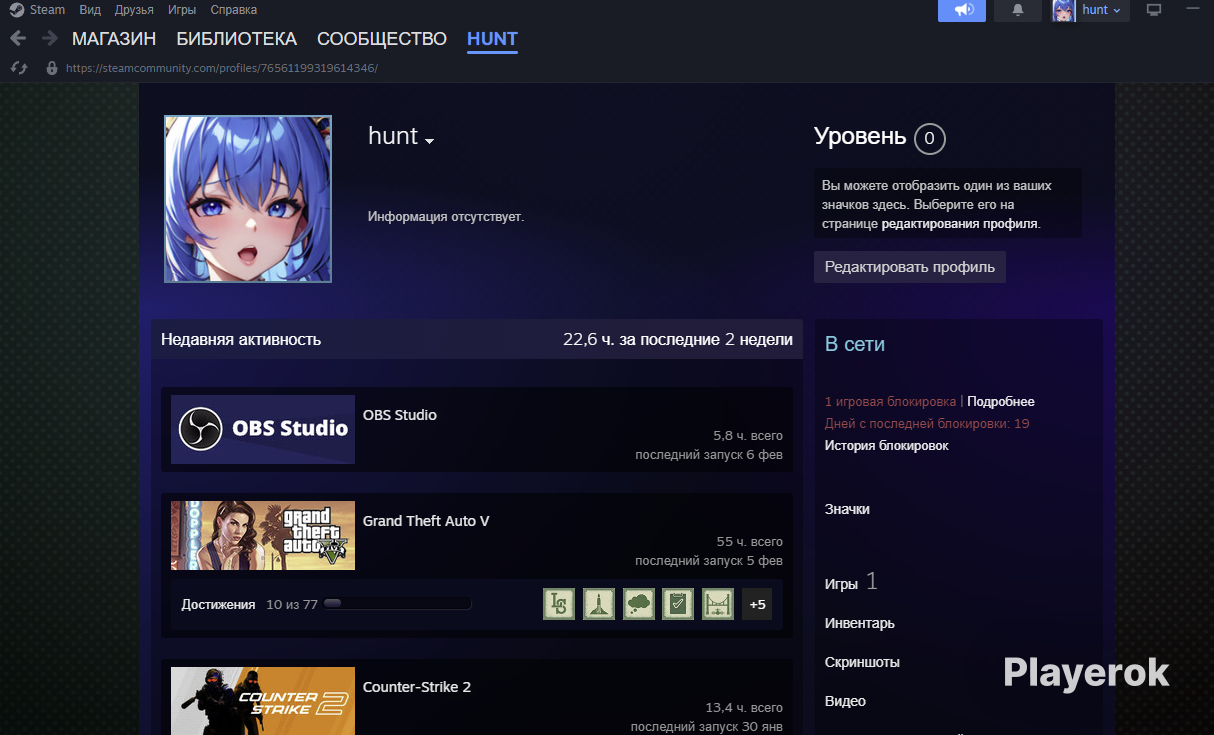The image size is (1214, 735).
Task: Open the checklist achievement icon
Action: (x=678, y=604)
